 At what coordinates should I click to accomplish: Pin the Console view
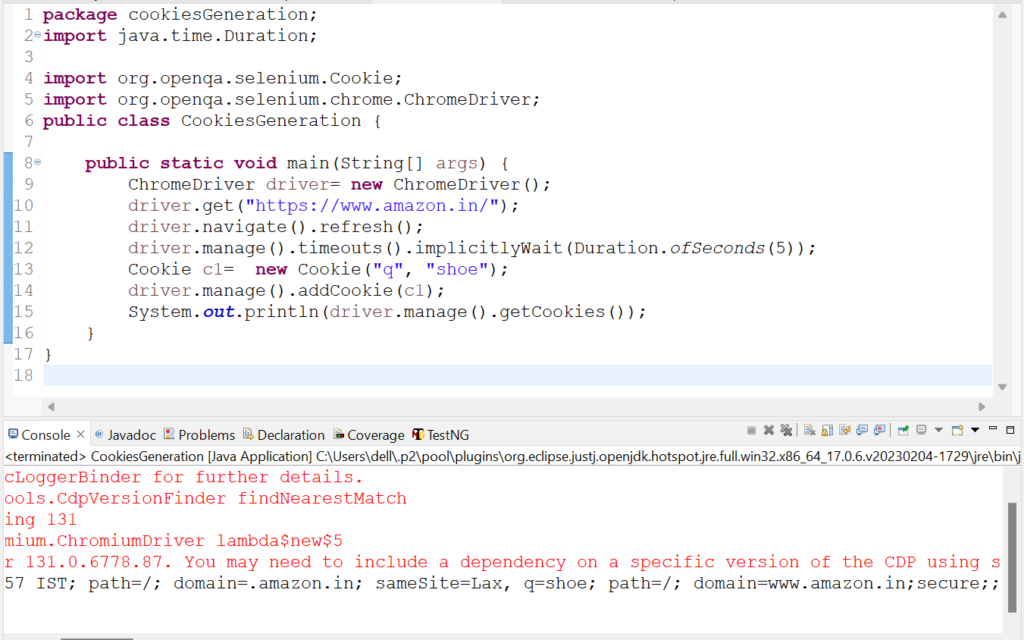pyautogui.click(x=903, y=430)
